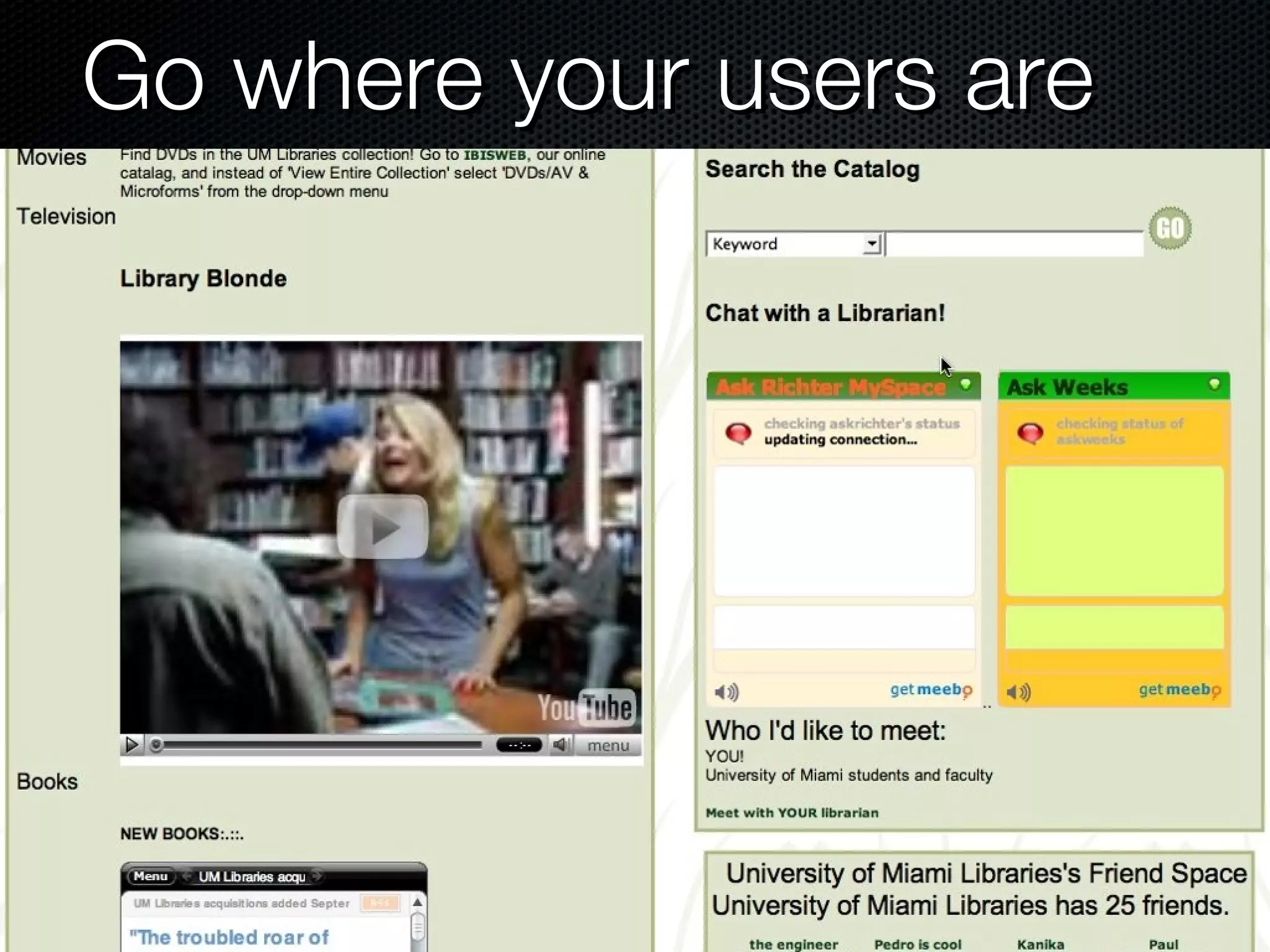Click the UM Libraries acqu widget title
This screenshot has height=952, width=1270.
[x=252, y=877]
